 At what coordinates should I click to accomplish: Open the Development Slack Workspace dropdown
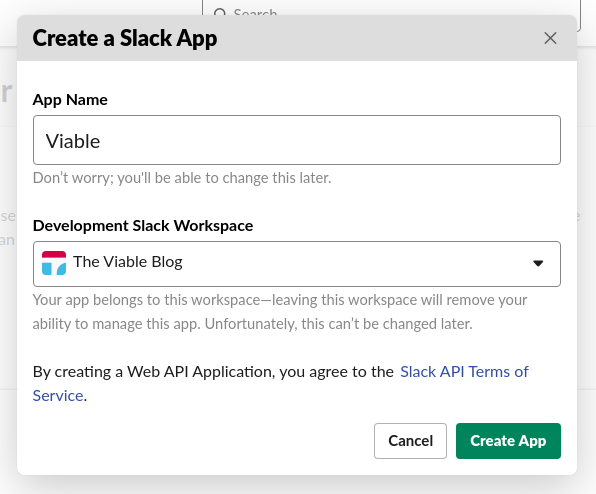point(296,264)
